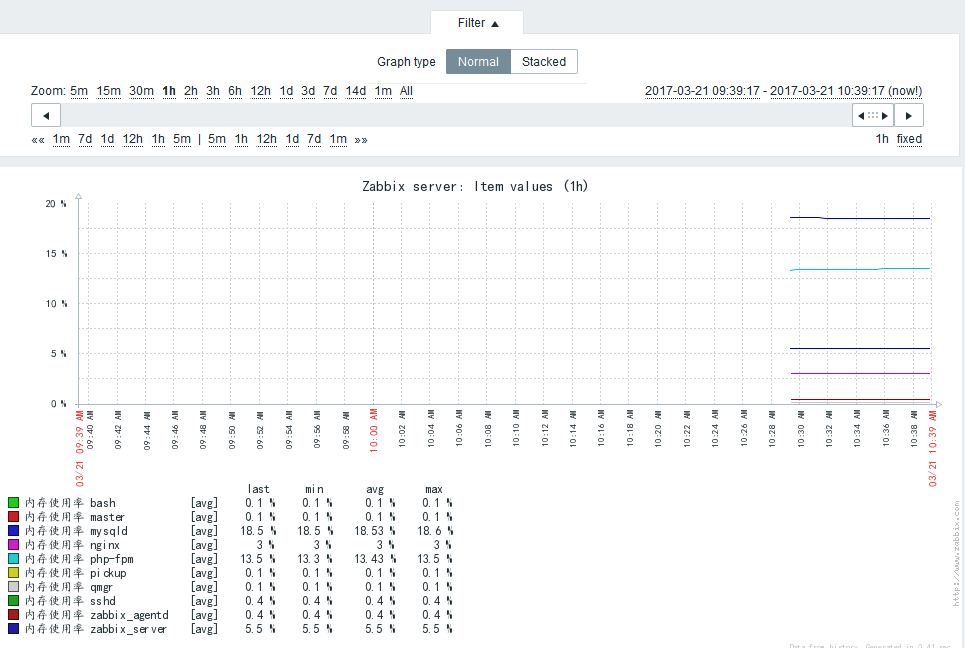Jump back with the «« link
Image resolution: width=965 pixels, height=648 pixels.
(x=38, y=140)
